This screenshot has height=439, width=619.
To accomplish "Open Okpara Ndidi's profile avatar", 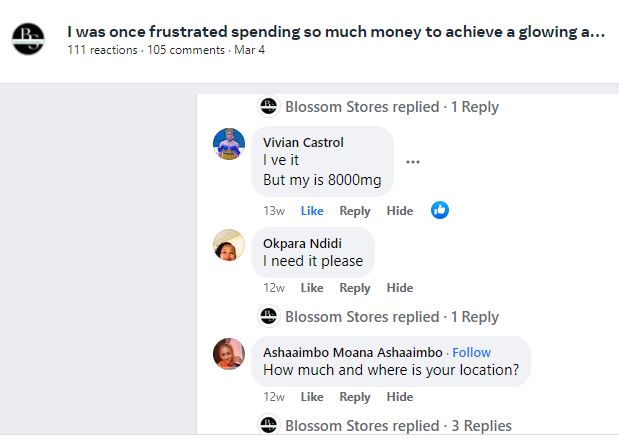I will pos(229,245).
